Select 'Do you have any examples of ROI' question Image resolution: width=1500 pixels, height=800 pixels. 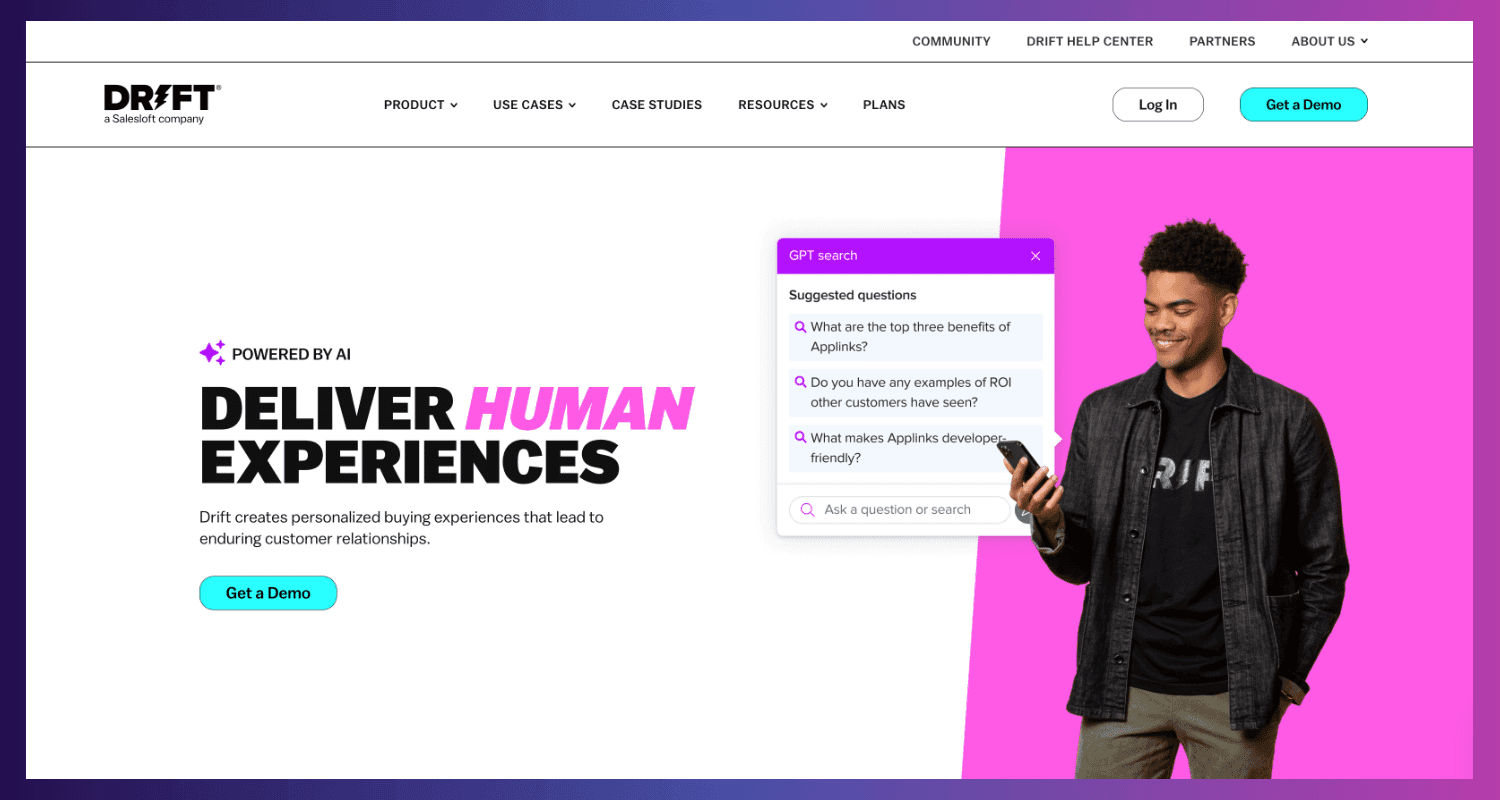pyautogui.click(x=915, y=393)
